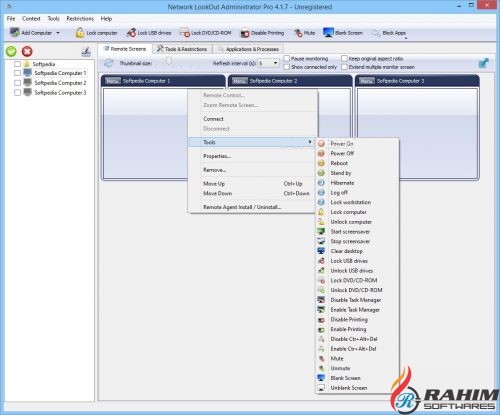The image size is (500, 415).
Task: Open Menu button of Softpedia Computer 3
Action: point(367,81)
